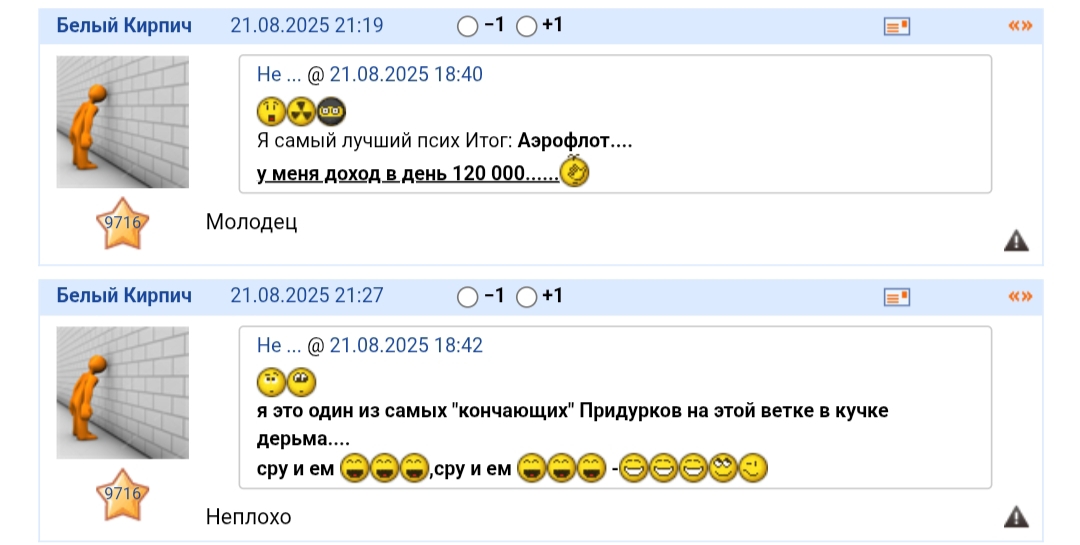Viewport: 1080px width, 545px height.
Task: Open Белый Кирпич profile from the second post header
Action: pyautogui.click(x=124, y=296)
